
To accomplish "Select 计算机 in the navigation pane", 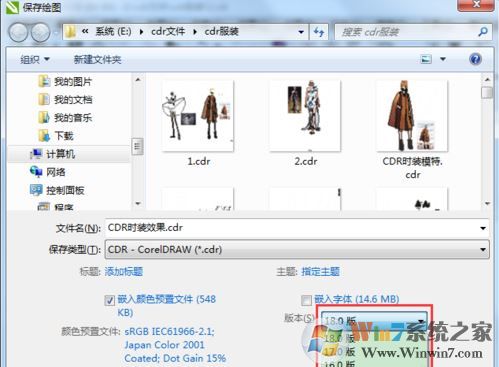I will (x=60, y=154).
